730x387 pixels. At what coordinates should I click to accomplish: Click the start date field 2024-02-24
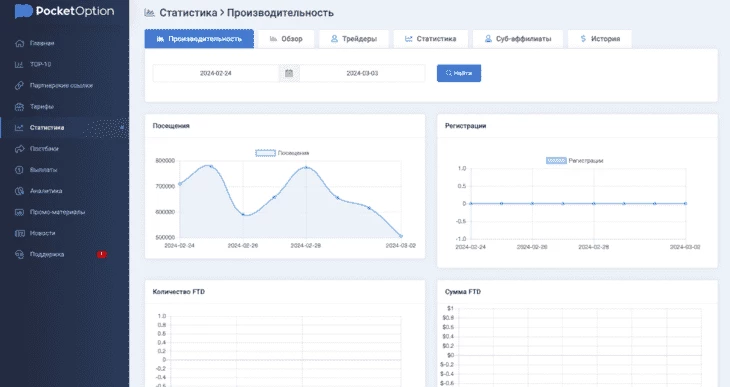216,73
